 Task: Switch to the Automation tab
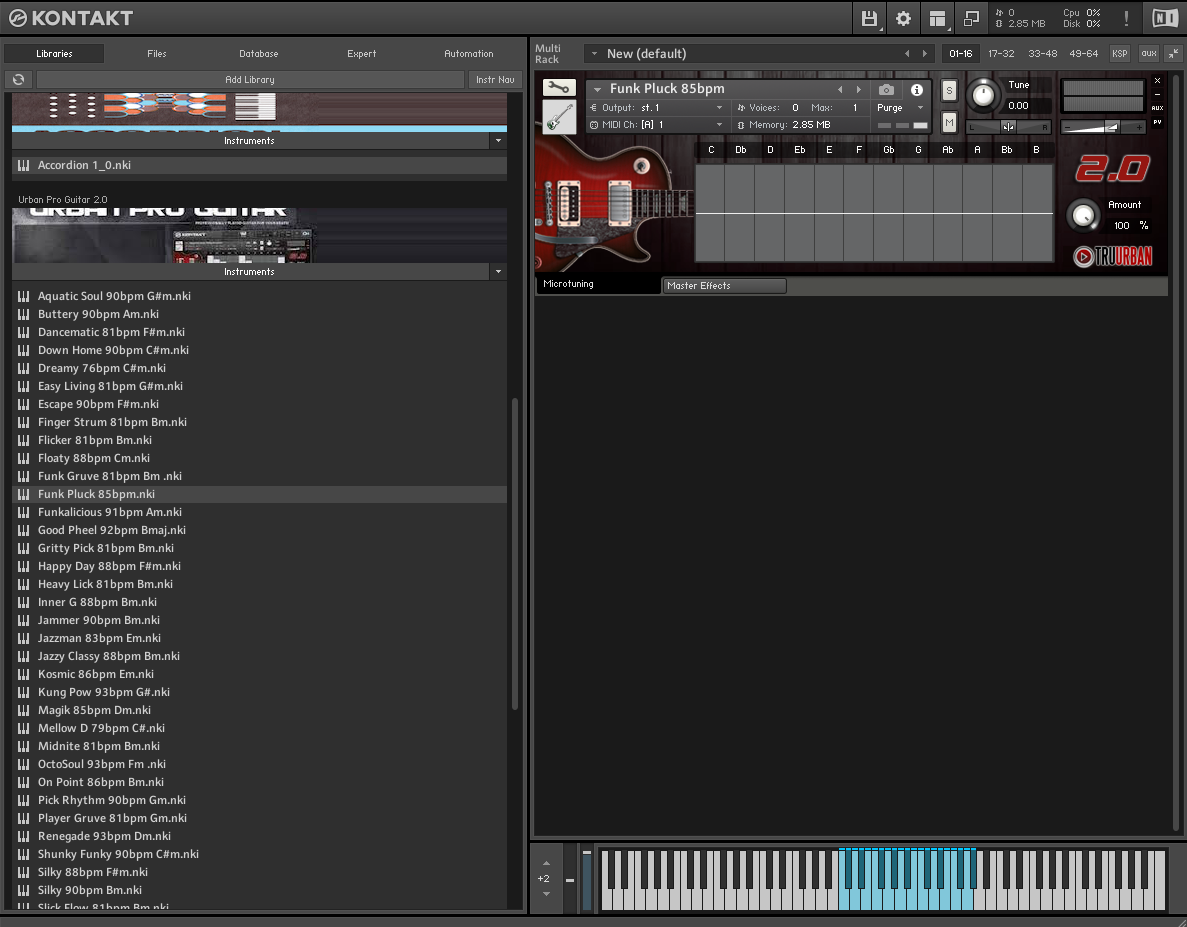coord(469,54)
